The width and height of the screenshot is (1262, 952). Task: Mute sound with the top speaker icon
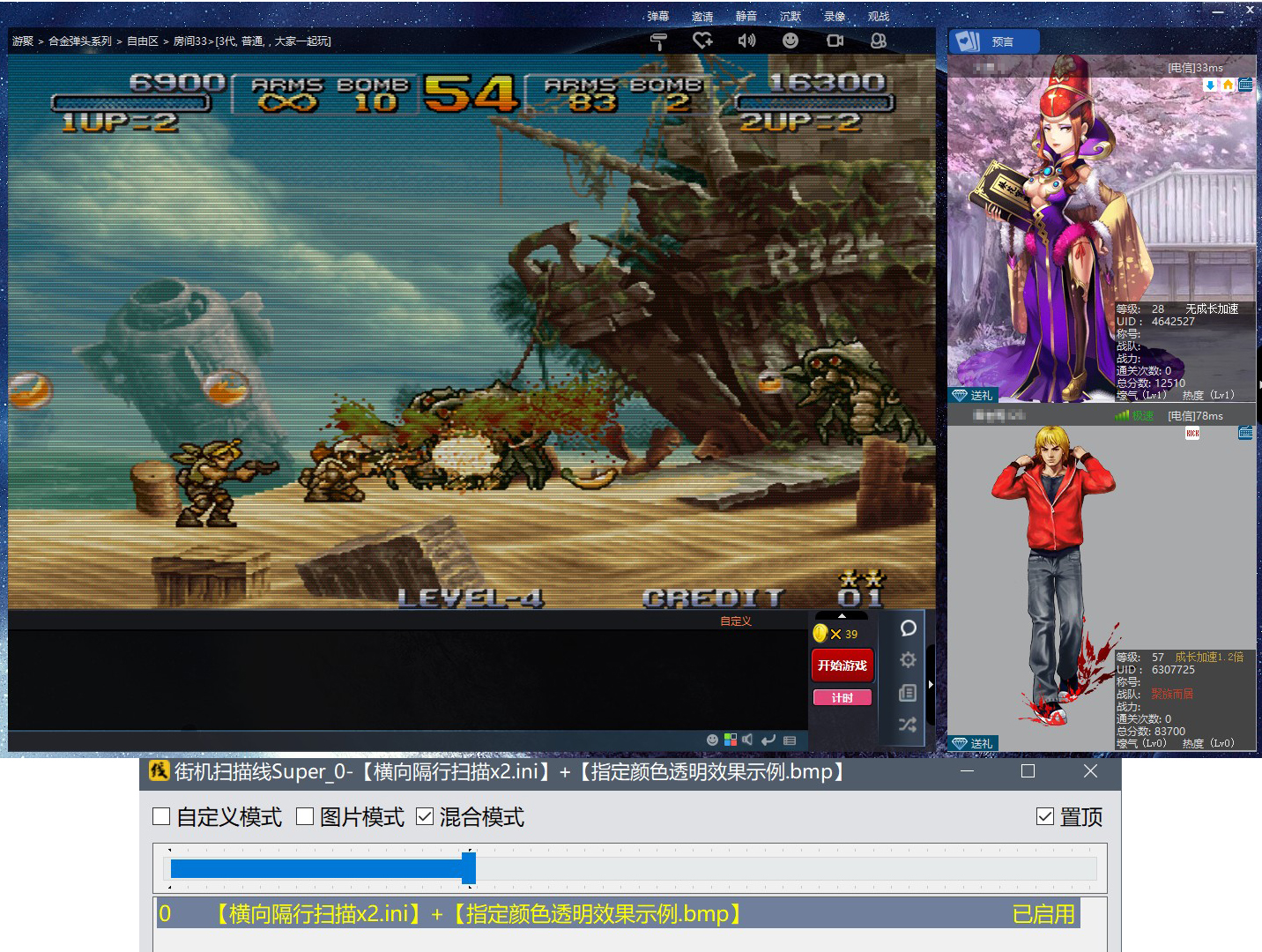[746, 41]
